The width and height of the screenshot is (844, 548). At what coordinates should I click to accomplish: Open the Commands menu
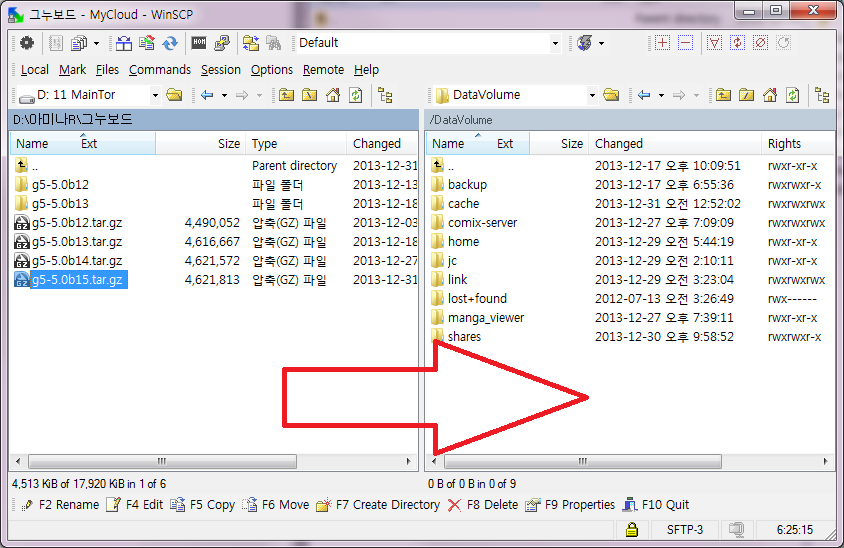pos(159,70)
